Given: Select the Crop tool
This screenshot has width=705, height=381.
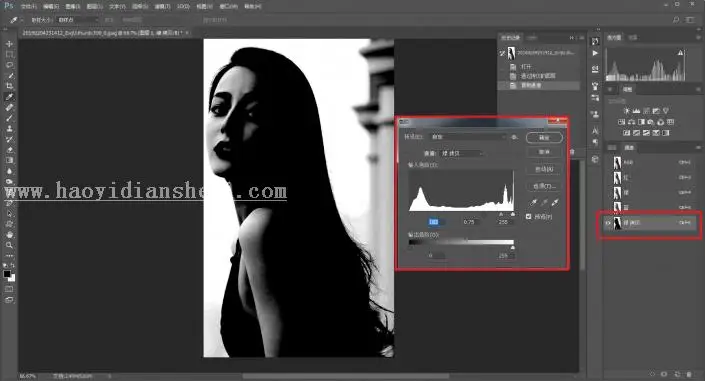Looking at the screenshot, I should click(x=9, y=86).
